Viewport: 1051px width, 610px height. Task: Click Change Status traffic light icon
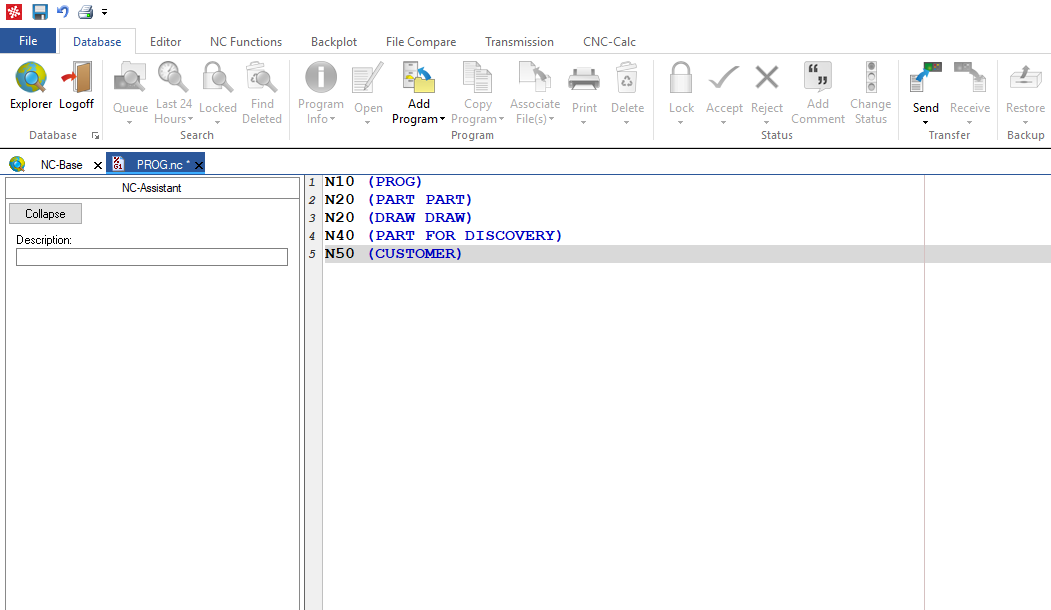(871, 77)
